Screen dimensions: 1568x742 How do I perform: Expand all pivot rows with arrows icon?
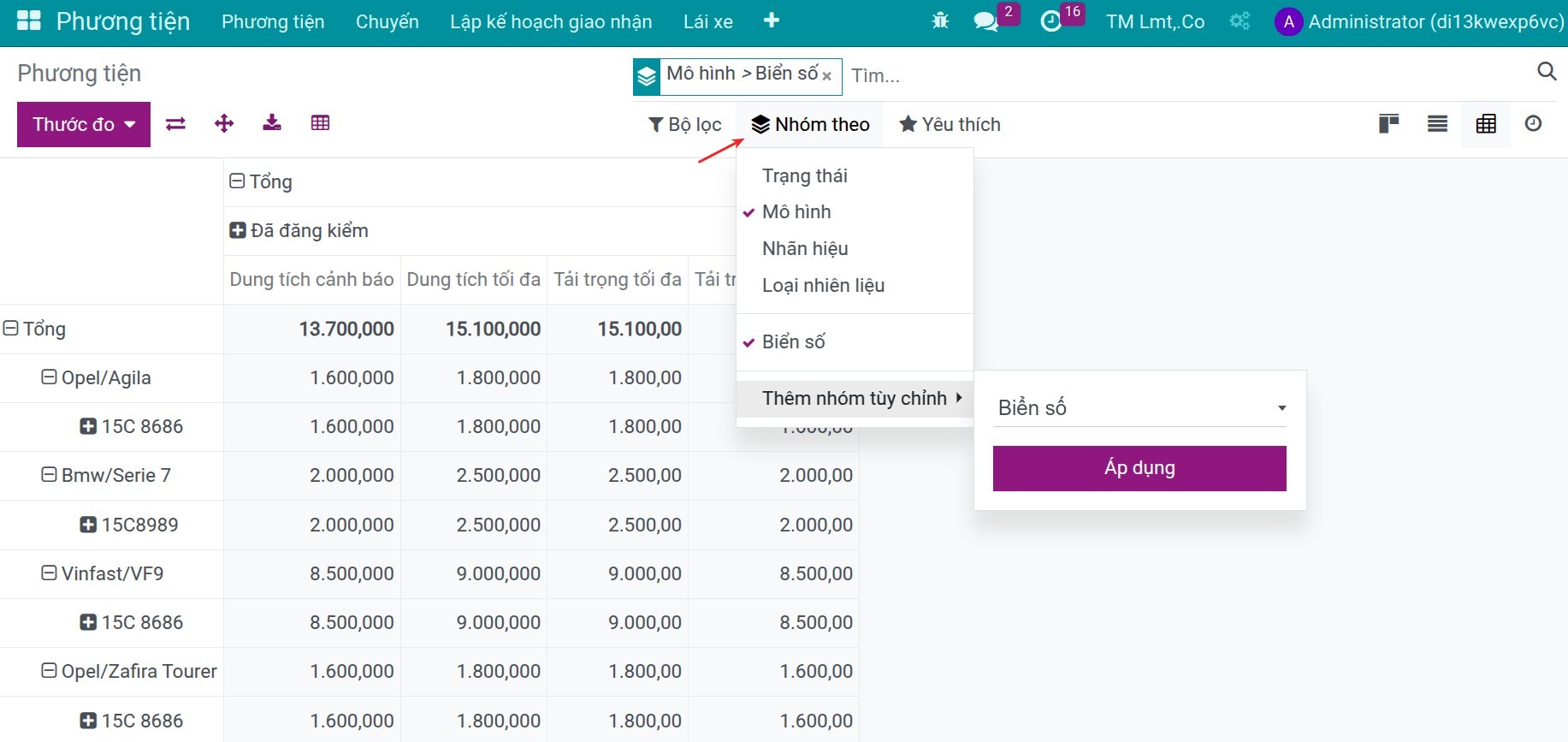coord(224,124)
